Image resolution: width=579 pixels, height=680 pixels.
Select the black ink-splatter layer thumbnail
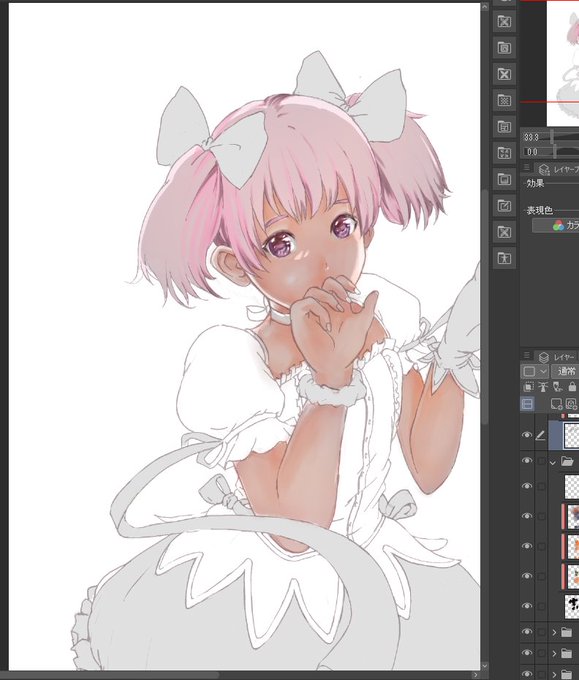tap(572, 606)
